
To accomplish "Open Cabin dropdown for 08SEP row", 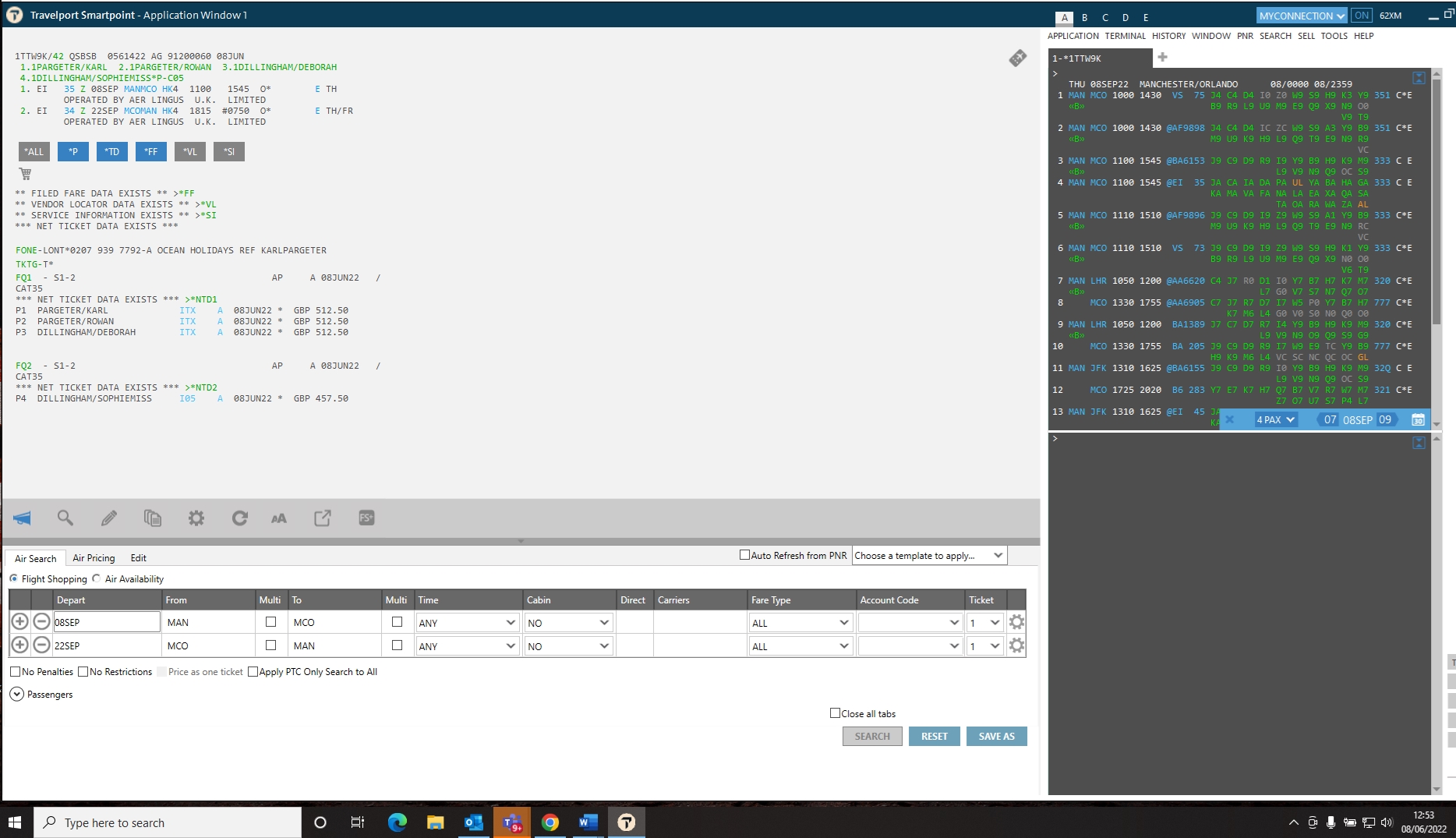I will click(569, 623).
